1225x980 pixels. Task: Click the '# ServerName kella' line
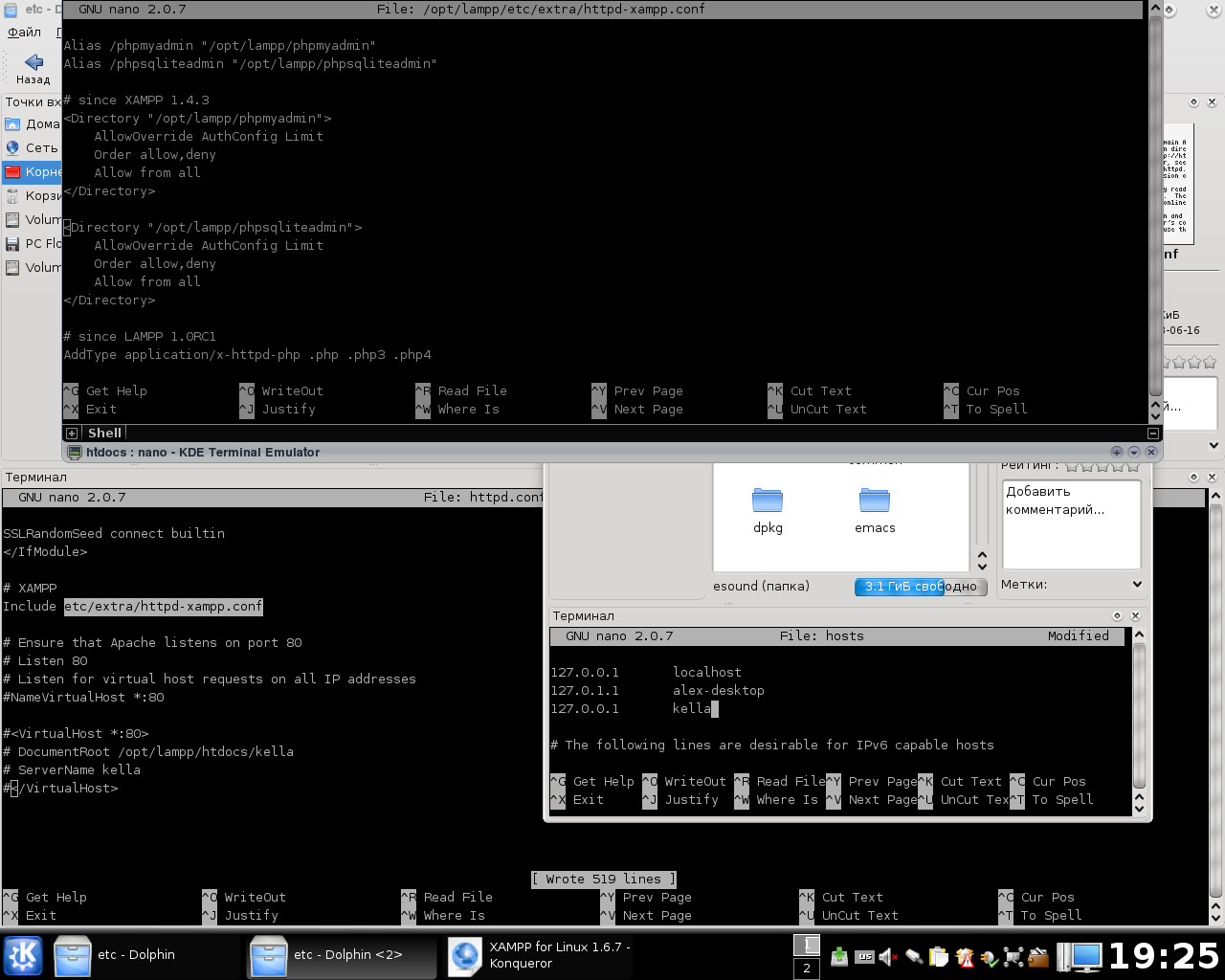click(x=72, y=769)
